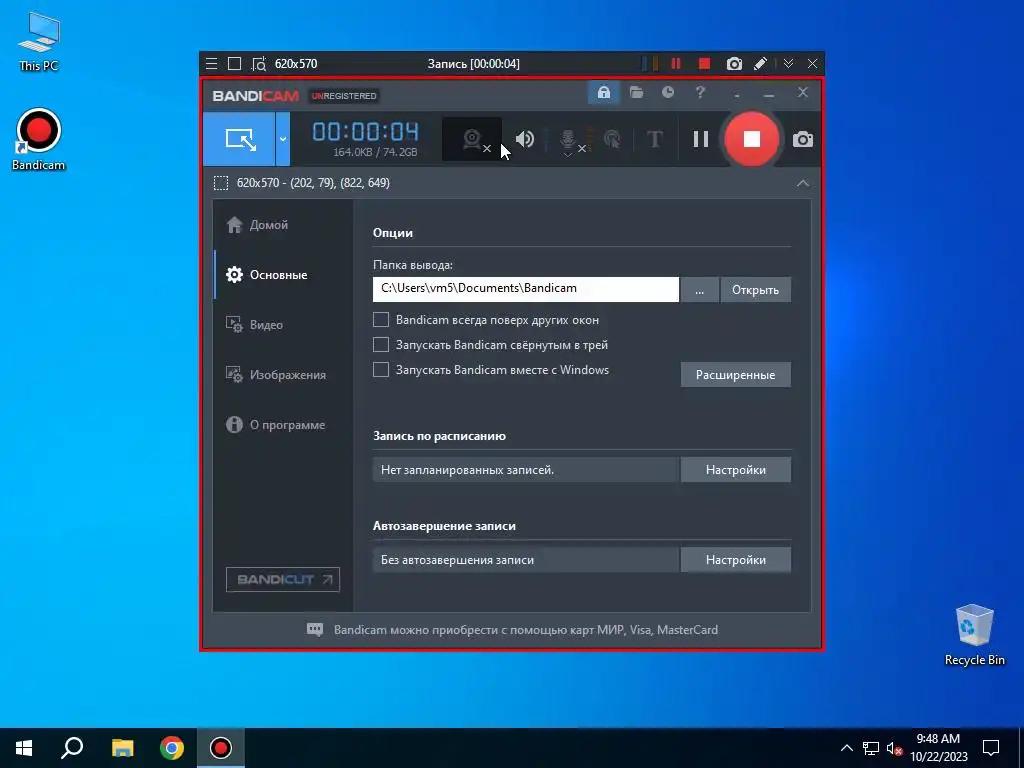Show hidden tray icons chevron
The image size is (1024, 768).
click(846, 748)
